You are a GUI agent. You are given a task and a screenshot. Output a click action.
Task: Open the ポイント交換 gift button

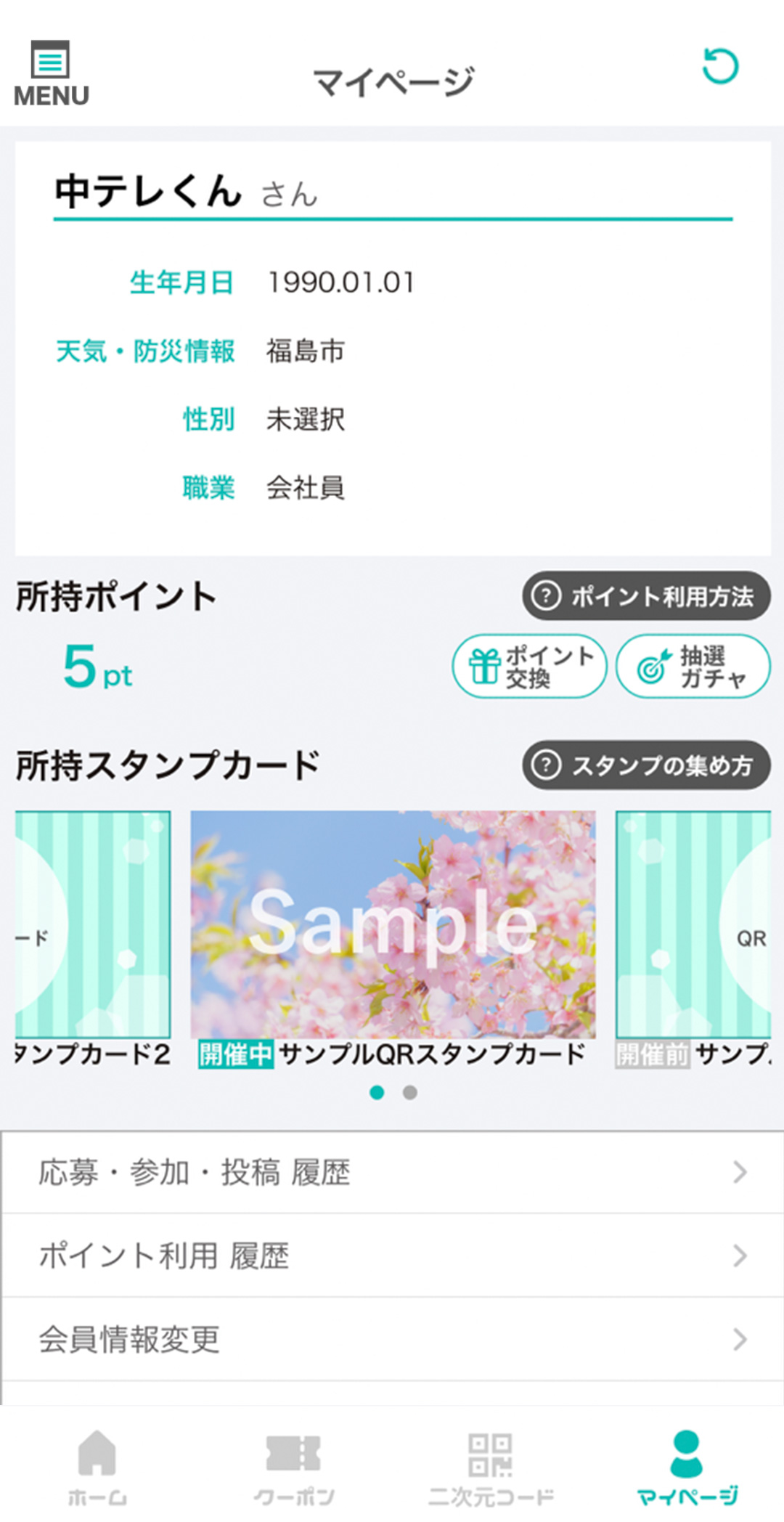point(529,667)
